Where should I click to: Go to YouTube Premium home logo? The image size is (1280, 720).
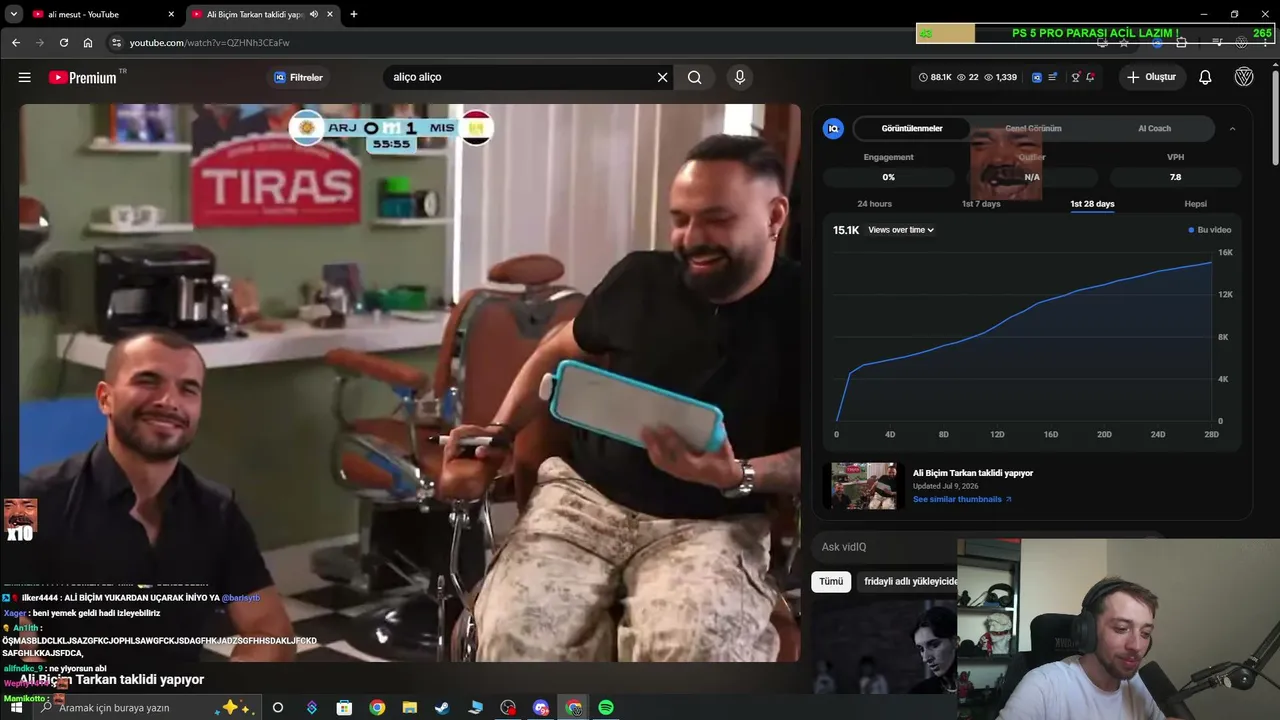tap(82, 77)
